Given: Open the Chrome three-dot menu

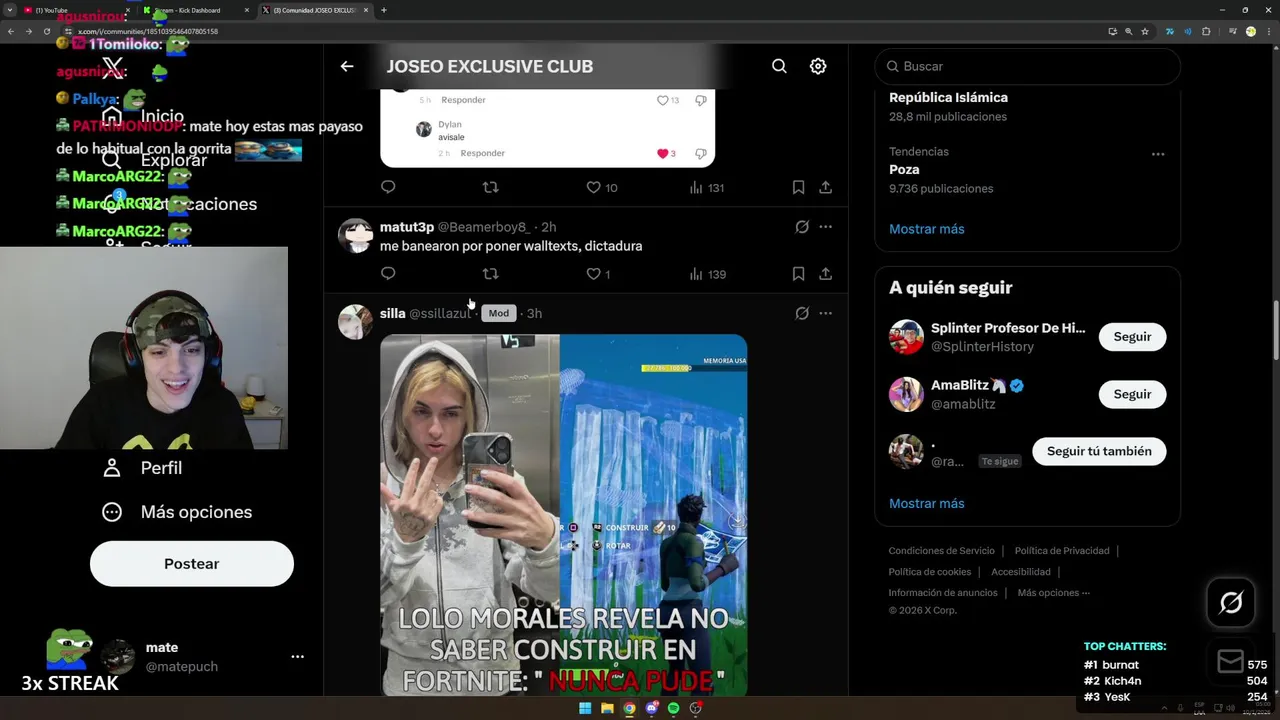Looking at the screenshot, I should (1268, 31).
